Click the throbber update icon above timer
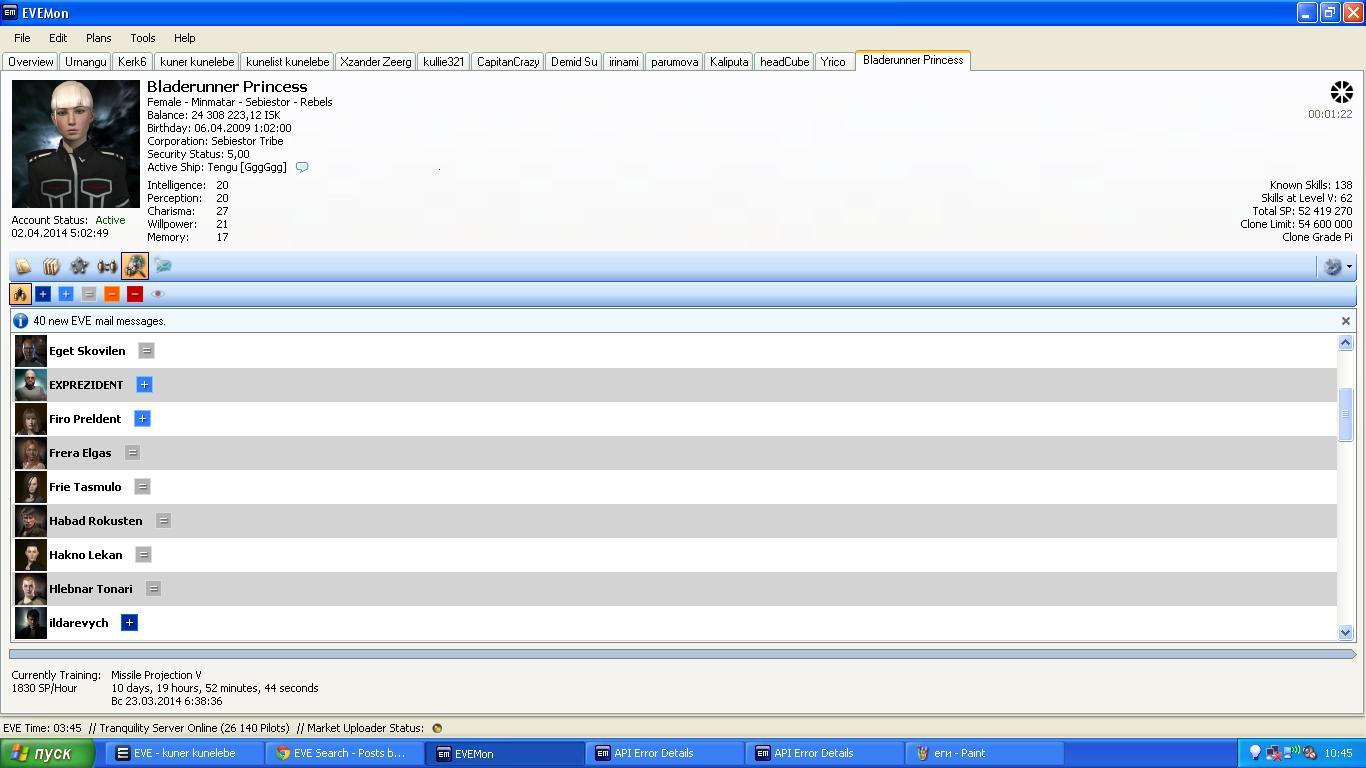 (1341, 93)
